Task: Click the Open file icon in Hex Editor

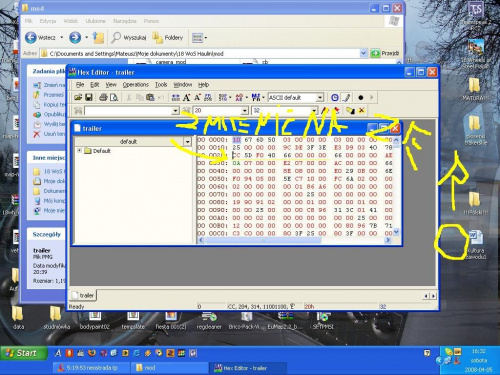Action: [x=78, y=97]
